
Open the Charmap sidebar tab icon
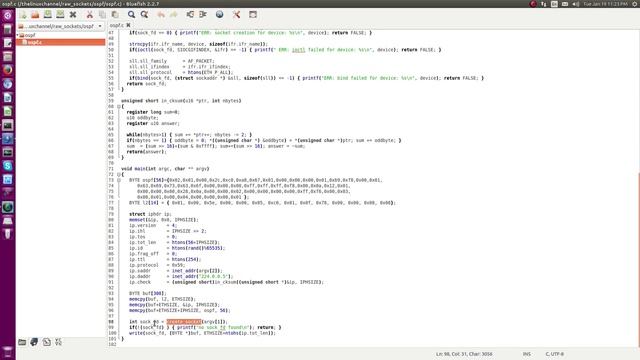pos(58,342)
